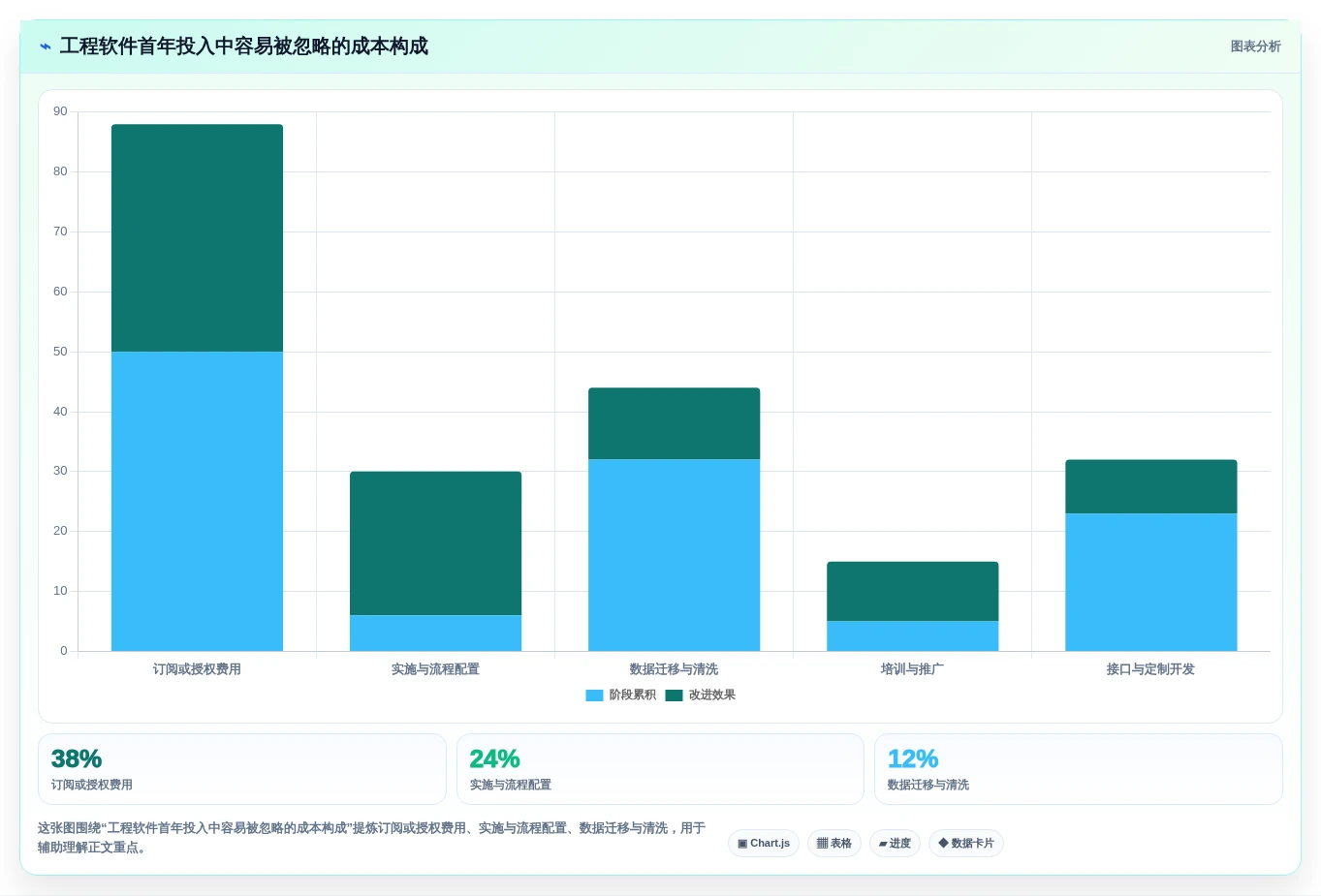Screen dimensions: 1321x896
Task: Click the lightning icon beside the chart title
Action: [45, 46]
